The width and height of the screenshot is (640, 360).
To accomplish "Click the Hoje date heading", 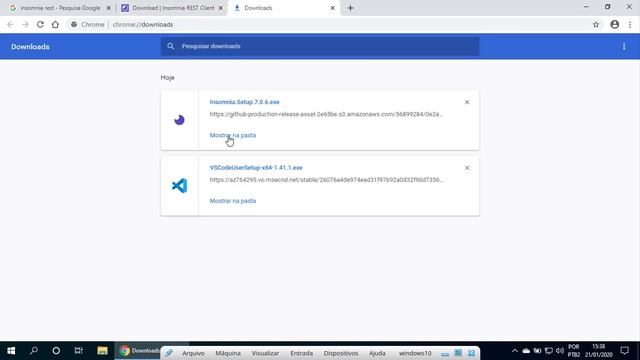I will [x=167, y=78].
